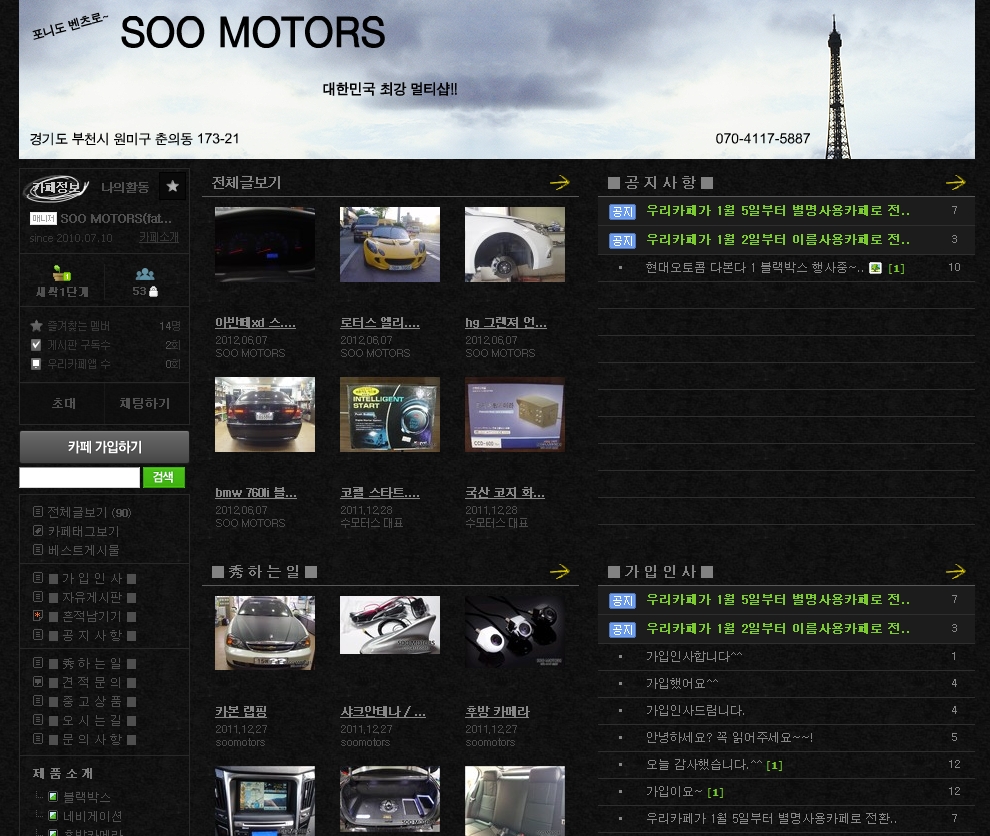990x836 pixels.
Task: Expand 공지사항 section using its arrow
Action: click(955, 183)
